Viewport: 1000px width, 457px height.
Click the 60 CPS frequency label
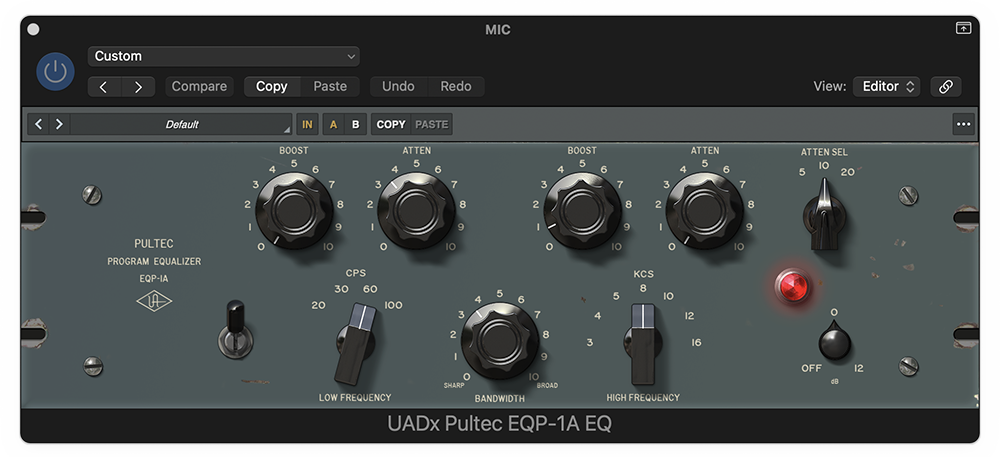(x=370, y=289)
